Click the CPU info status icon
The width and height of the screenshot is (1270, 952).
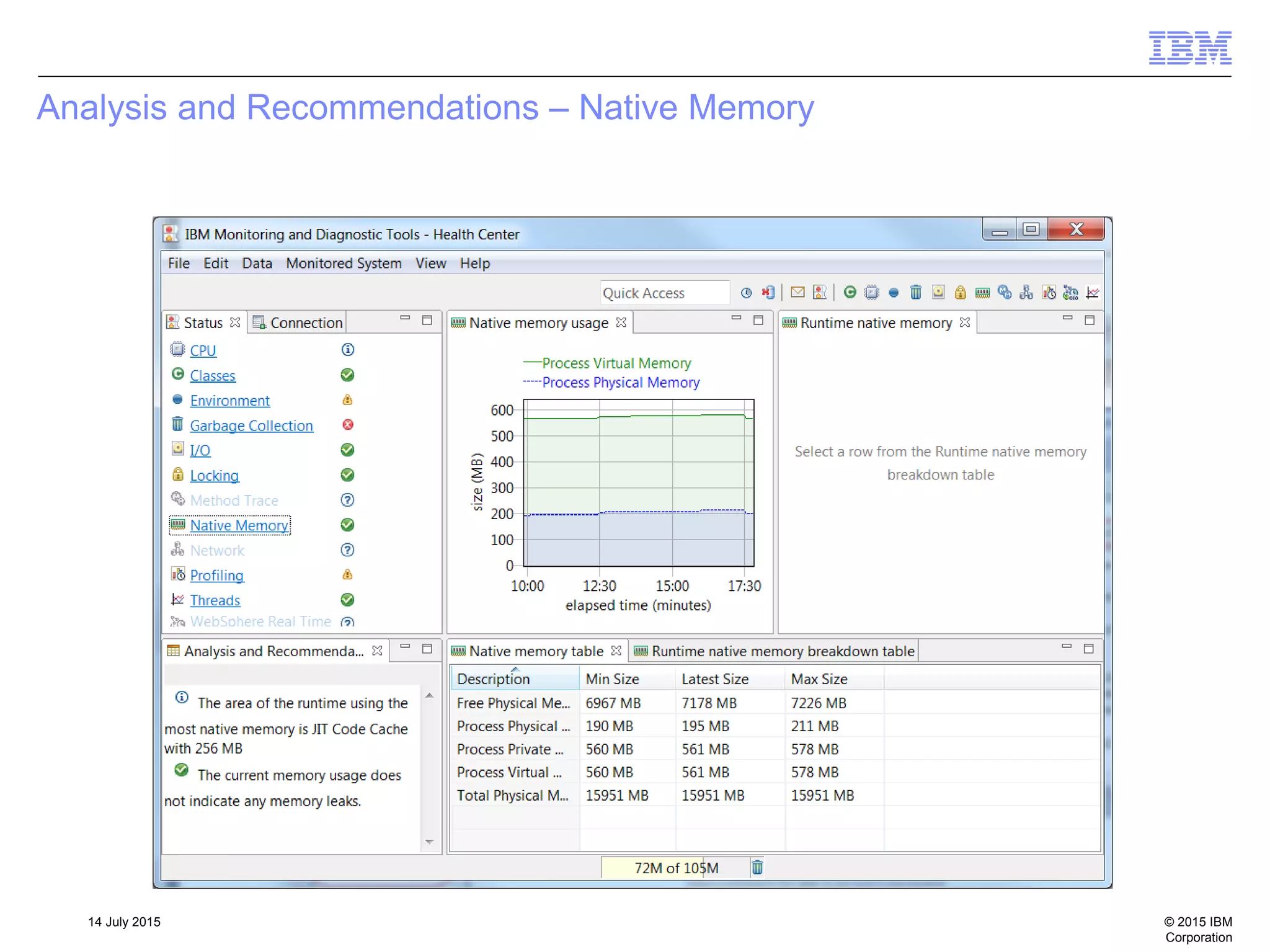click(x=348, y=350)
